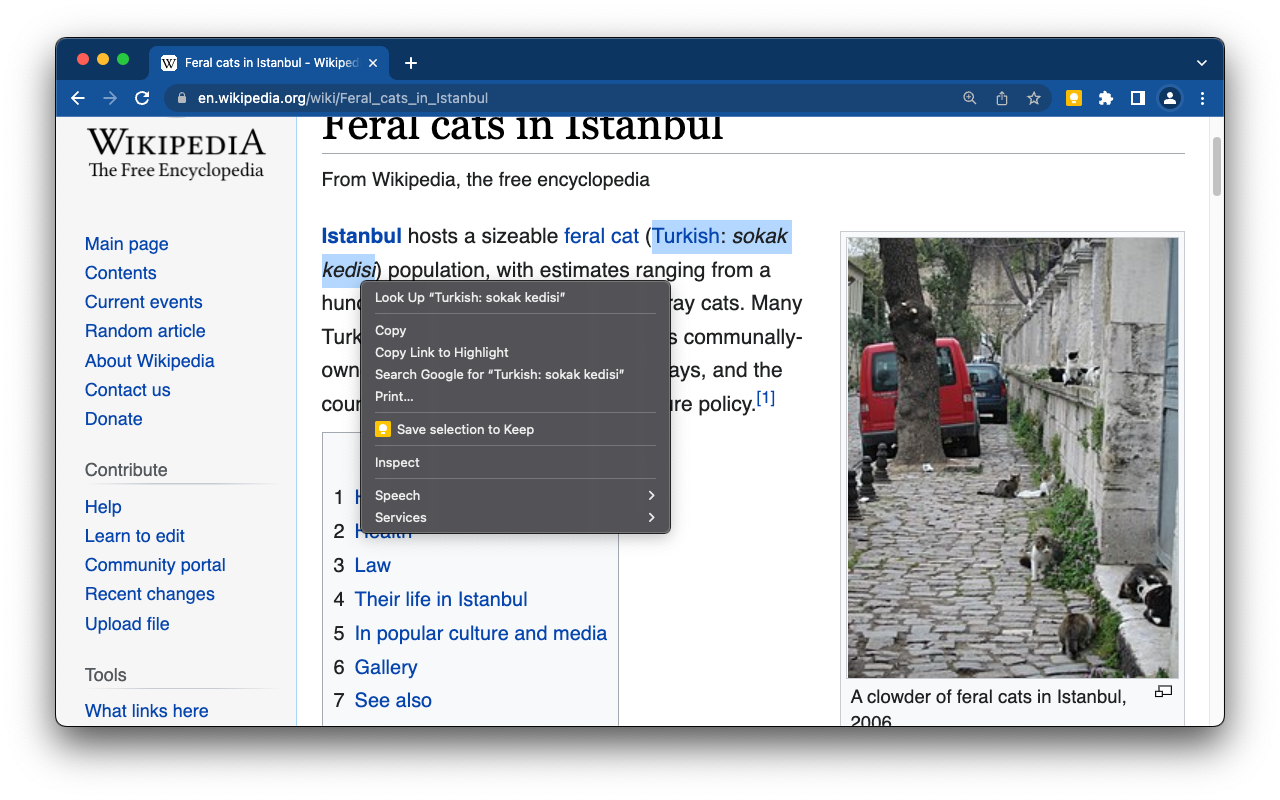Screen dimensions: 1280x800
Task: Select Inspect from the context menu
Action: pos(397,462)
